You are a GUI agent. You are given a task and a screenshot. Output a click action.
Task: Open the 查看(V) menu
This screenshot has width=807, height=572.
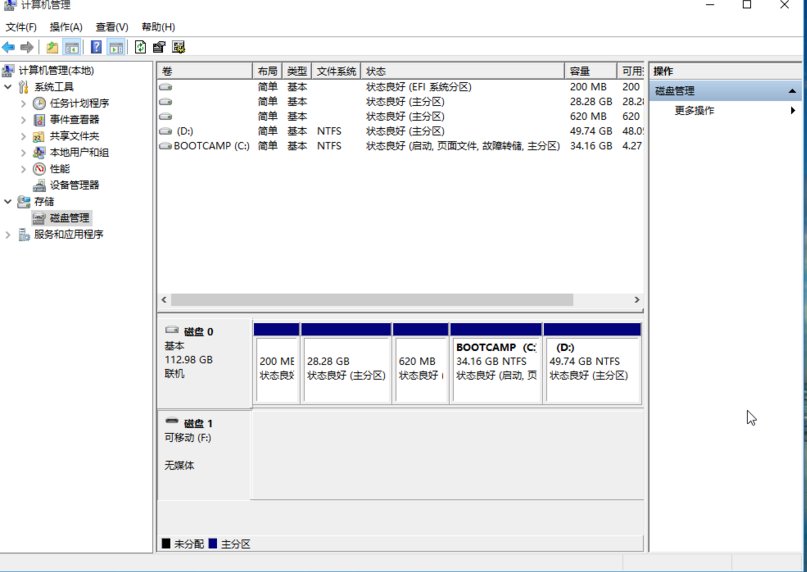pyautogui.click(x=112, y=27)
